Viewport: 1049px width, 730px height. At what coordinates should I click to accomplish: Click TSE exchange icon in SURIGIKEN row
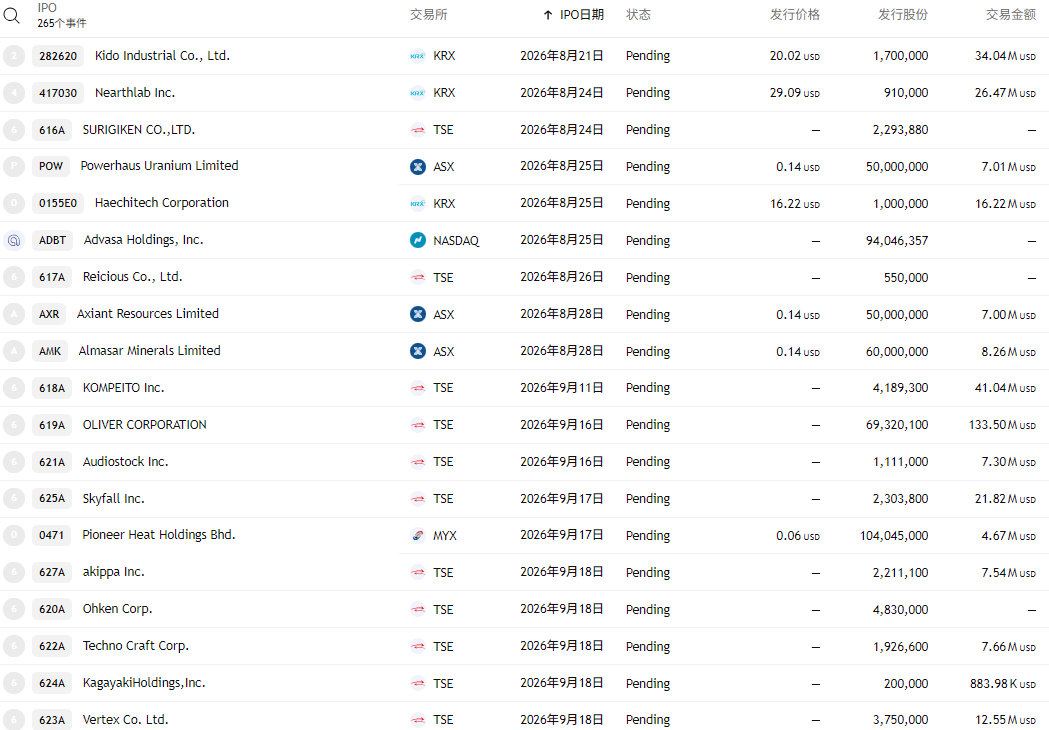417,130
